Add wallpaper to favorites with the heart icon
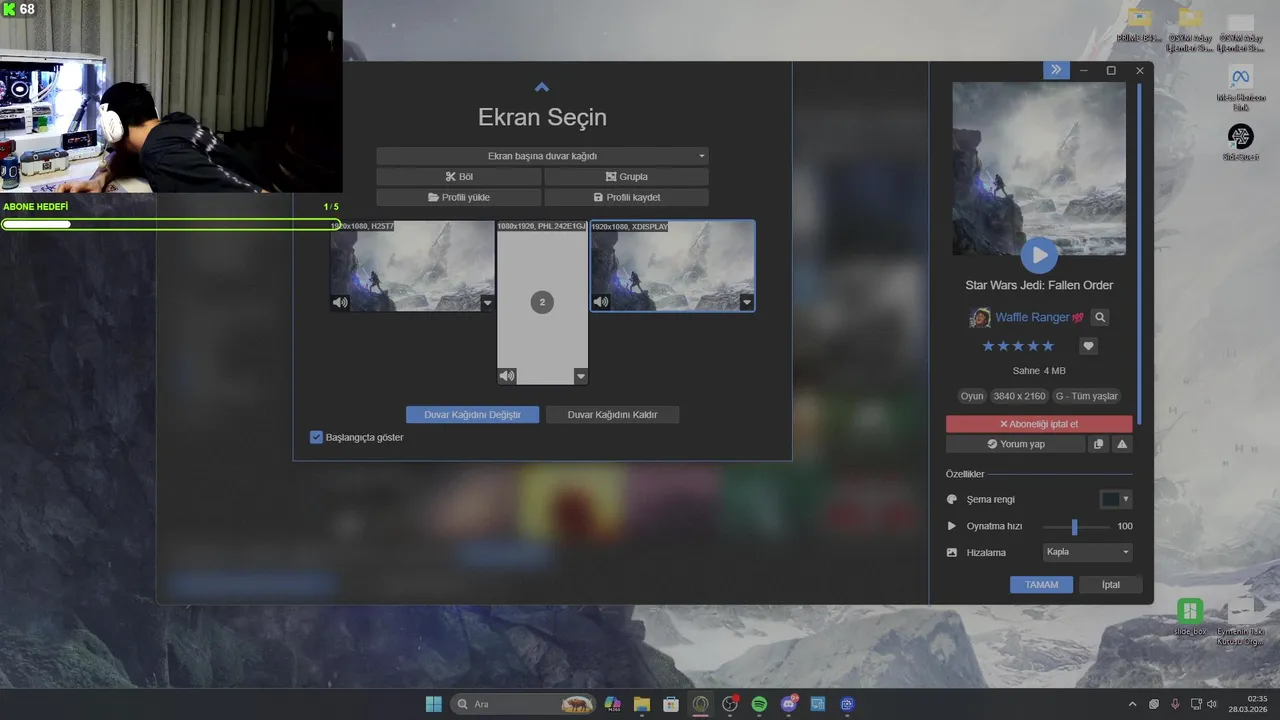 click(1089, 346)
